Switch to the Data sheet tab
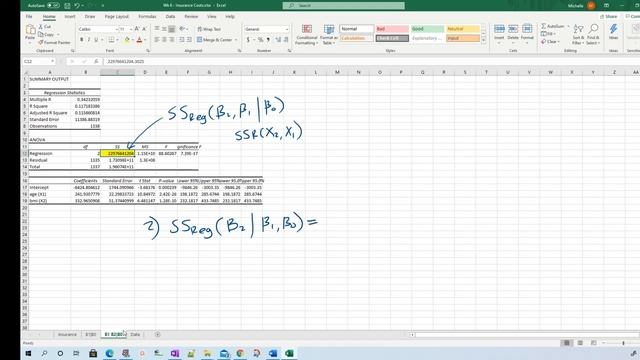This screenshot has height=360, width=640. click(x=135, y=334)
